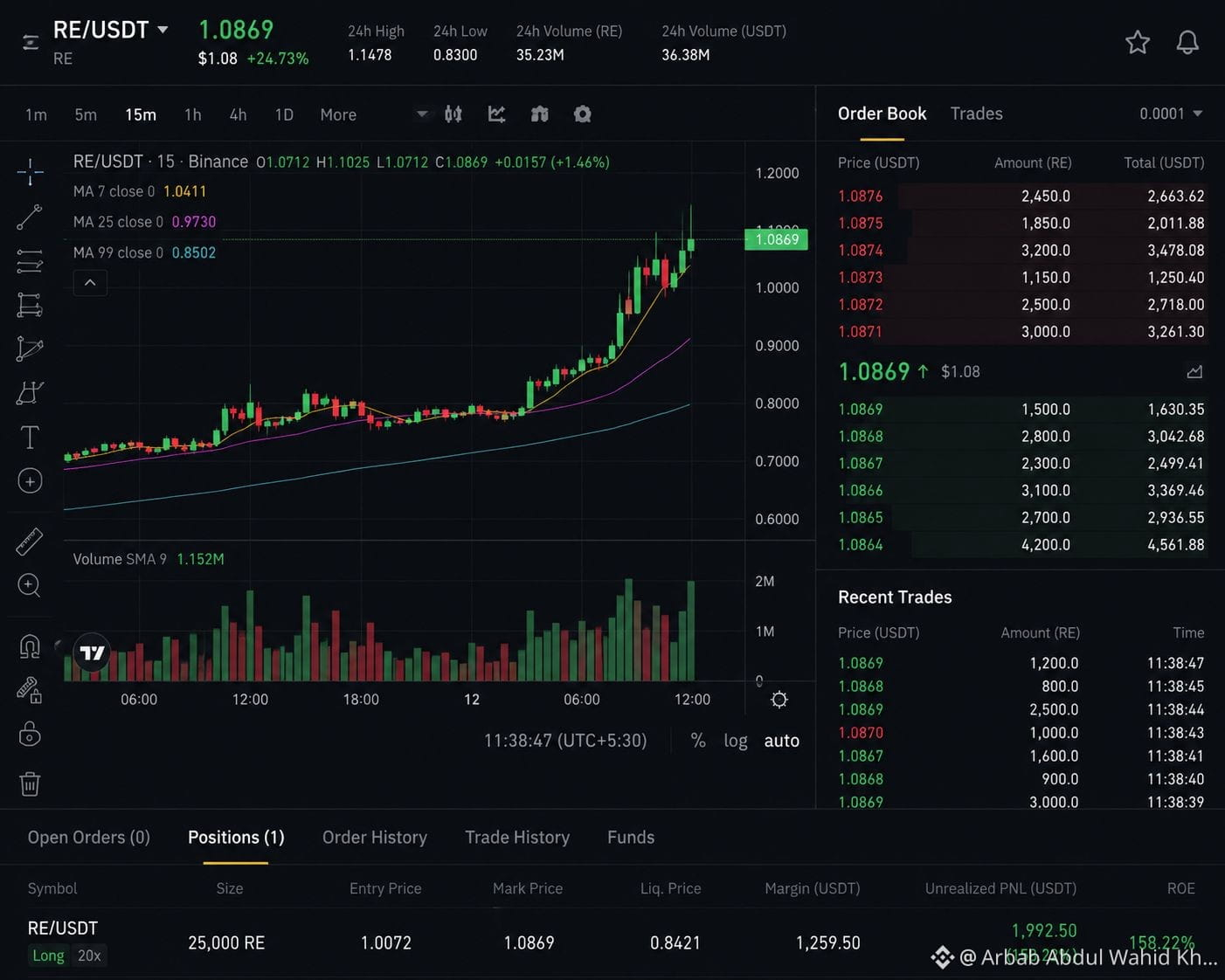Click the liquidation price 0.8421
This screenshot has width=1225, height=980.
pyautogui.click(x=675, y=942)
